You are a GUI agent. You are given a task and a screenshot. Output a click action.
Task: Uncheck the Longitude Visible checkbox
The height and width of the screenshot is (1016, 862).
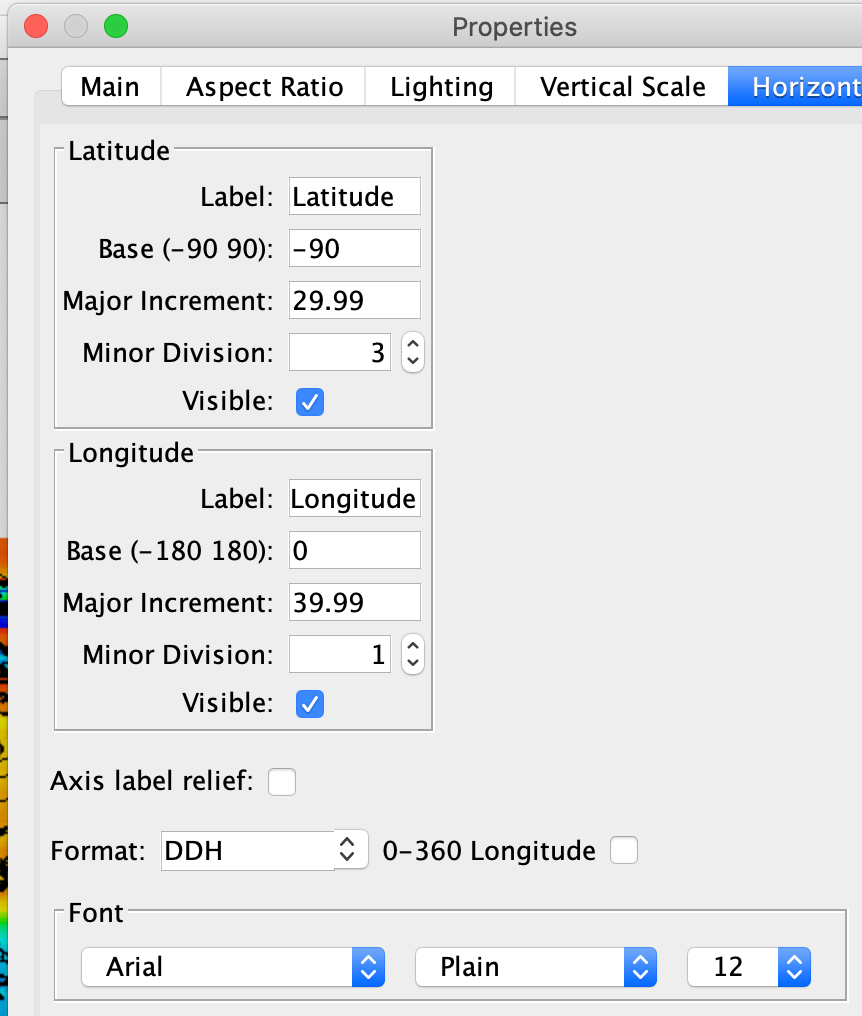coord(310,704)
